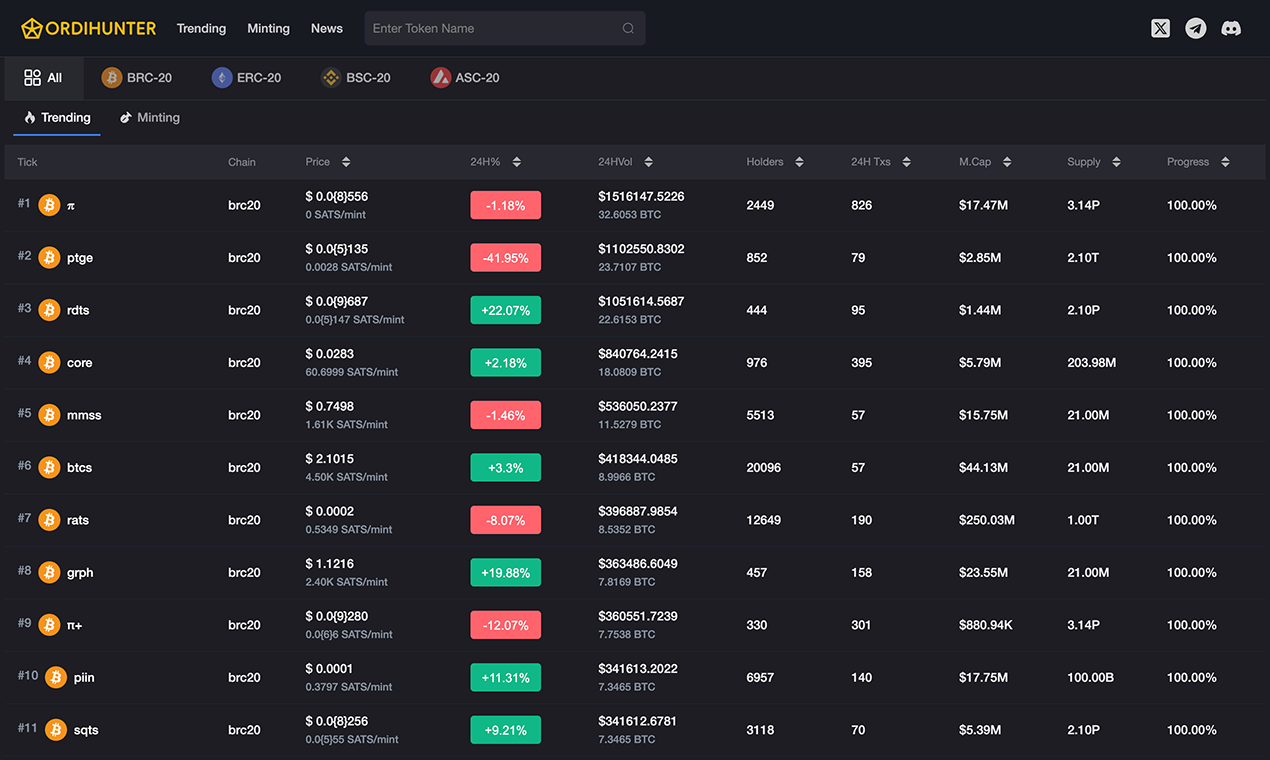Open the Telegram social link
The image size is (1270, 760).
coord(1196,28)
